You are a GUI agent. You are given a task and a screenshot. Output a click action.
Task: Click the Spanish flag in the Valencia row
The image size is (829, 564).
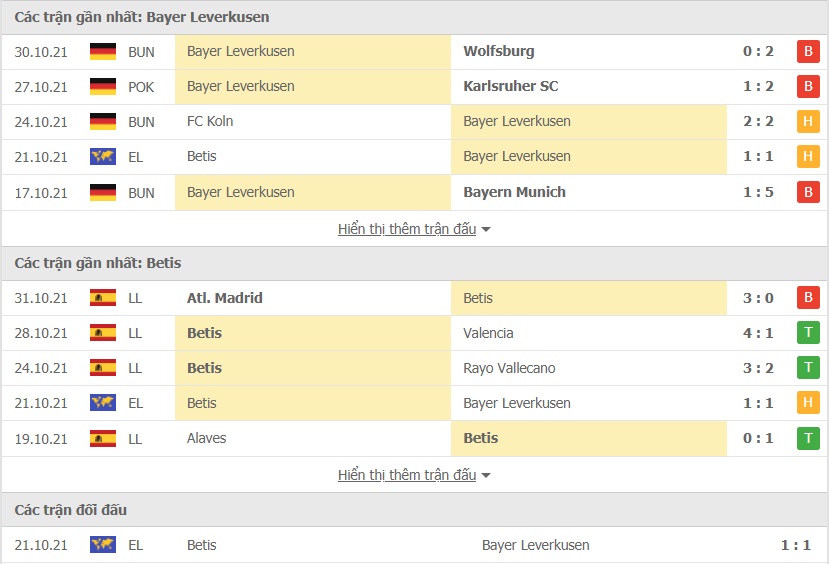click(x=103, y=333)
